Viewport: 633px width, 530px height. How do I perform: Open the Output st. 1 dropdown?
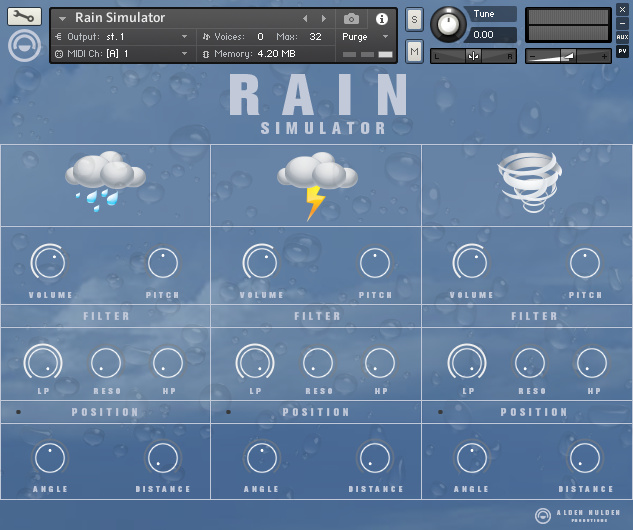tap(121, 37)
